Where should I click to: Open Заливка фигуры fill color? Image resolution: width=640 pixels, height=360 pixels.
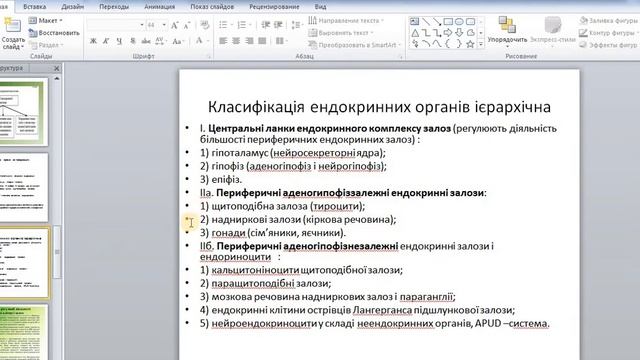coord(609,20)
